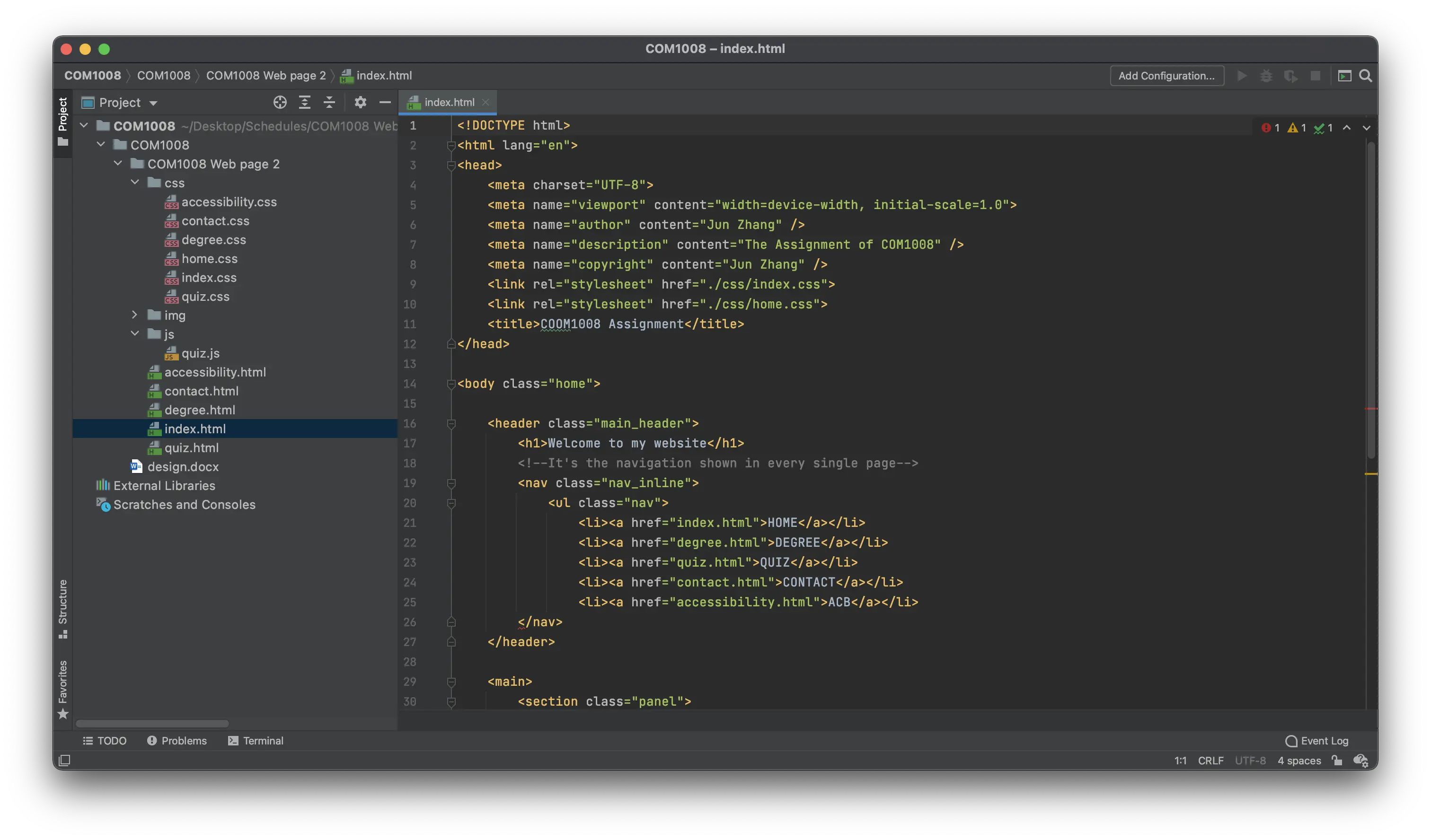Image resolution: width=1431 pixels, height=840 pixels.
Task: Go to next highlighted error arrow
Action: click(1366, 128)
